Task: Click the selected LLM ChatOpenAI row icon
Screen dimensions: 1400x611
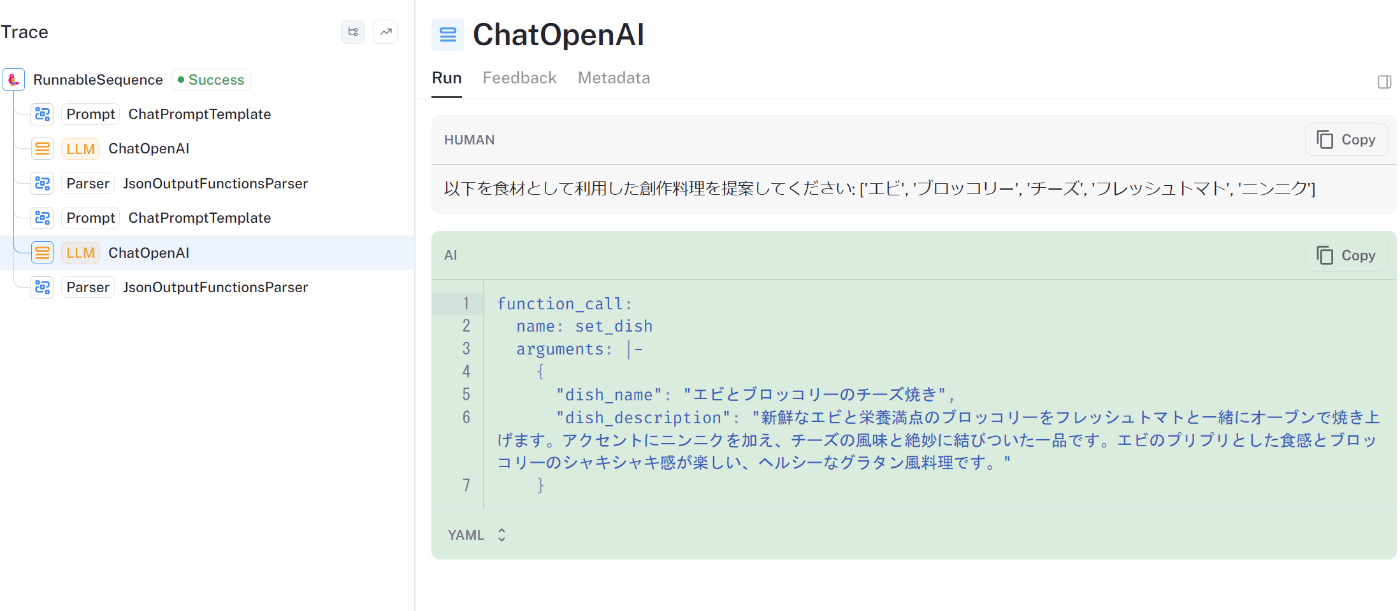Action: [x=42, y=253]
